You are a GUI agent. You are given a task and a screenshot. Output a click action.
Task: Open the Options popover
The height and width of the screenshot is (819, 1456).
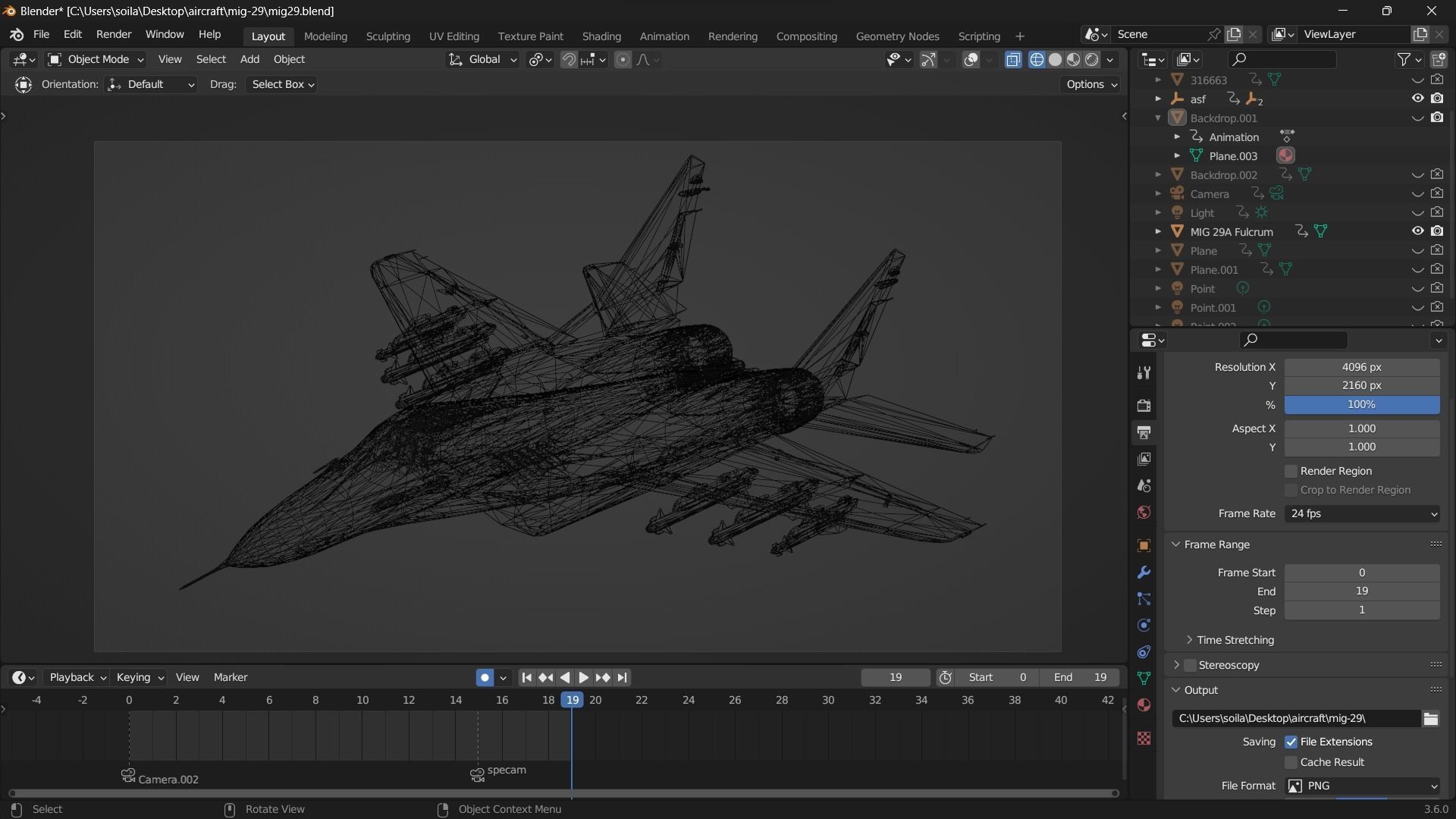[x=1091, y=84]
